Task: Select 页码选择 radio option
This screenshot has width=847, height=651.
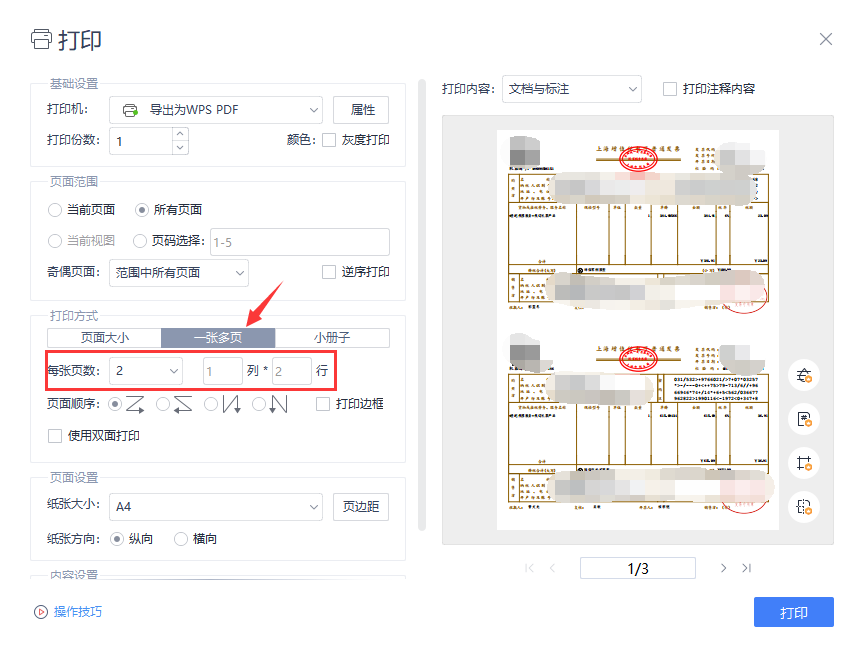Action: click(140, 241)
